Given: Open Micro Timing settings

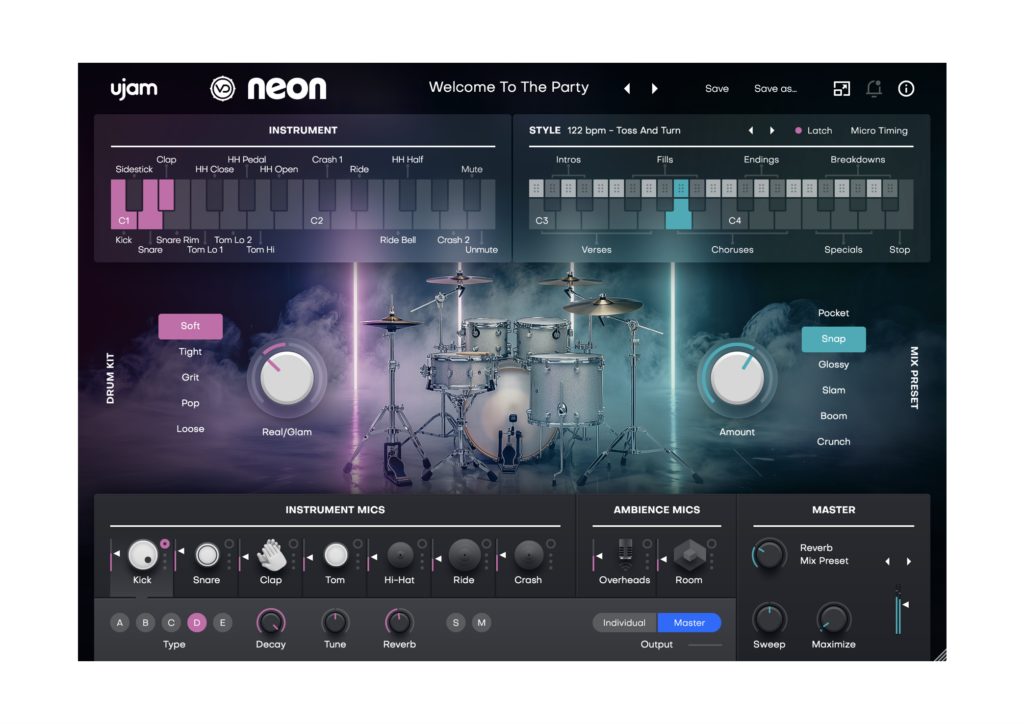Looking at the screenshot, I should point(878,131).
